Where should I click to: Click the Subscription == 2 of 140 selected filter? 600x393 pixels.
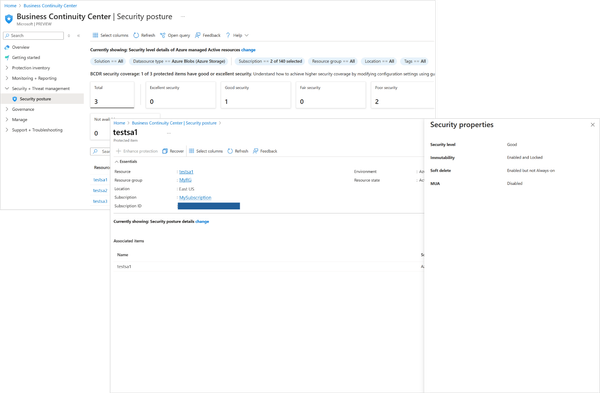point(270,61)
